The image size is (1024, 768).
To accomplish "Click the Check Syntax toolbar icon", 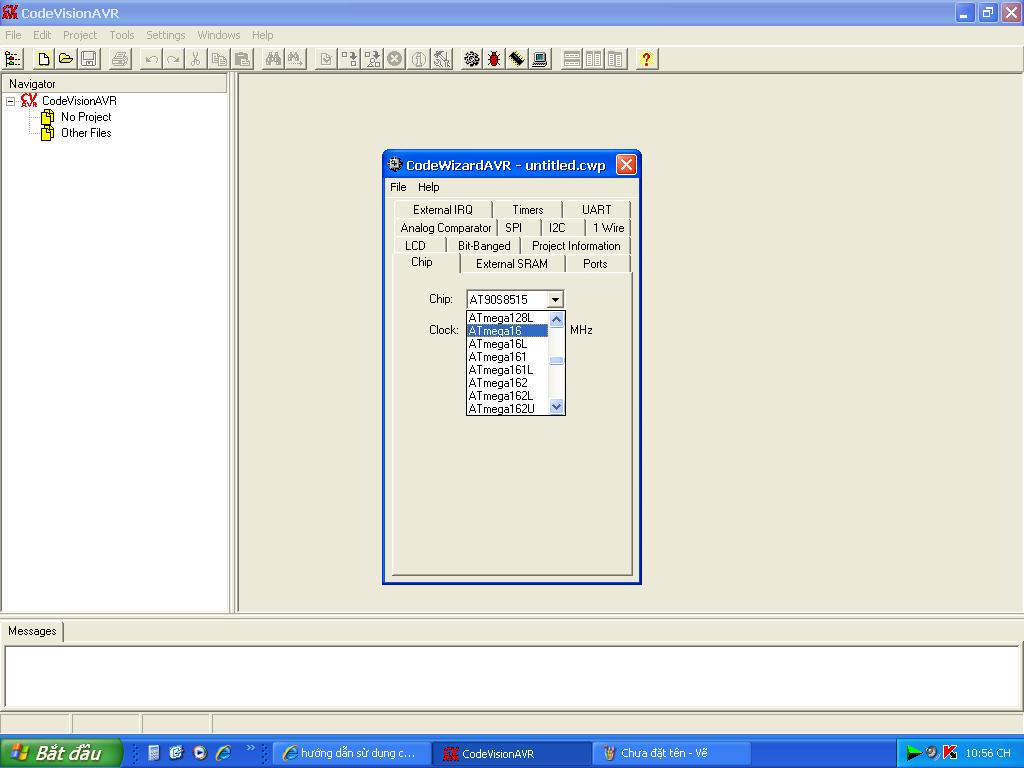I will (x=327, y=59).
